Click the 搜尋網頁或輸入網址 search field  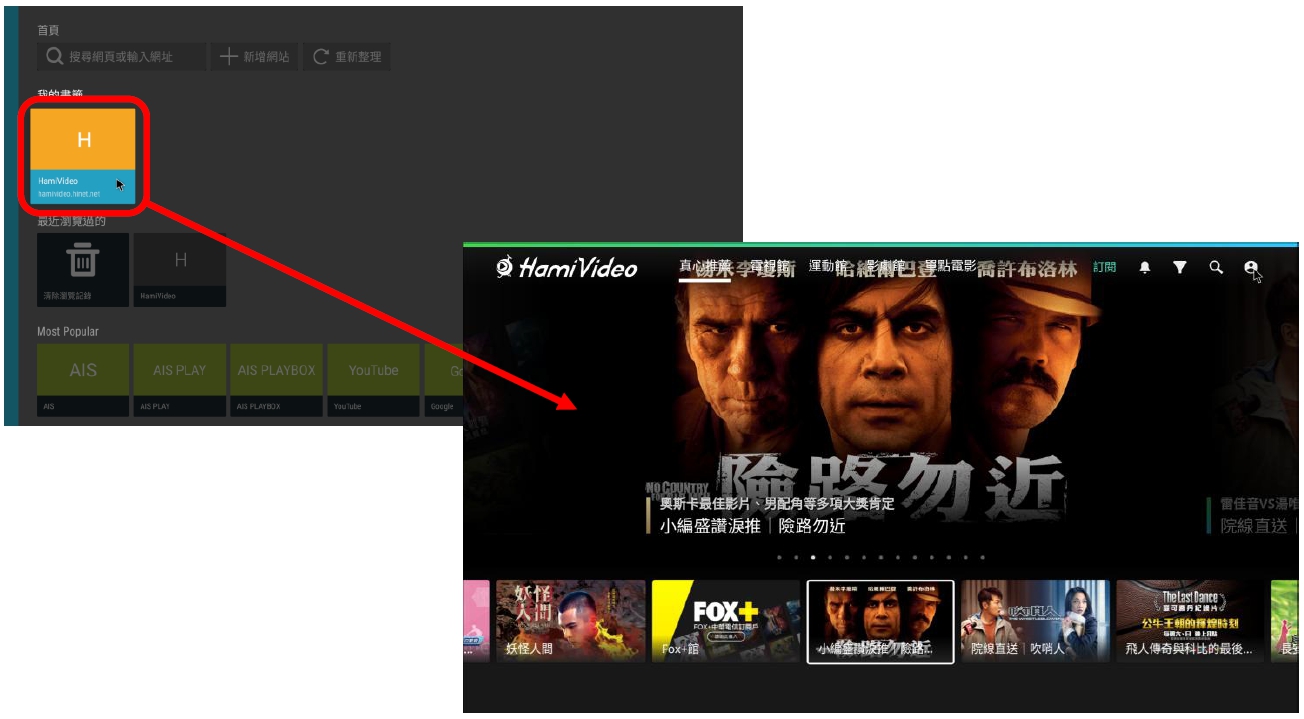coord(121,57)
